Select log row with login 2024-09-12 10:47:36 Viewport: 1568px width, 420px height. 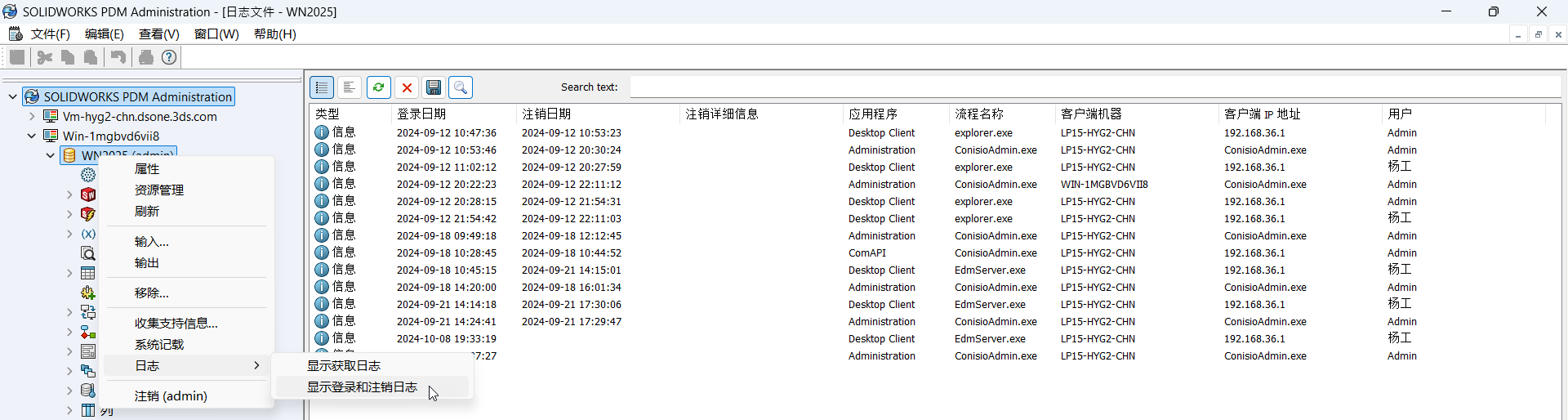929,133
